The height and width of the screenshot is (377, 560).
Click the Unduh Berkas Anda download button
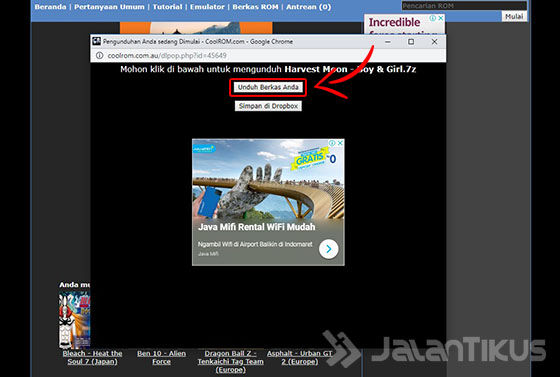(268, 87)
